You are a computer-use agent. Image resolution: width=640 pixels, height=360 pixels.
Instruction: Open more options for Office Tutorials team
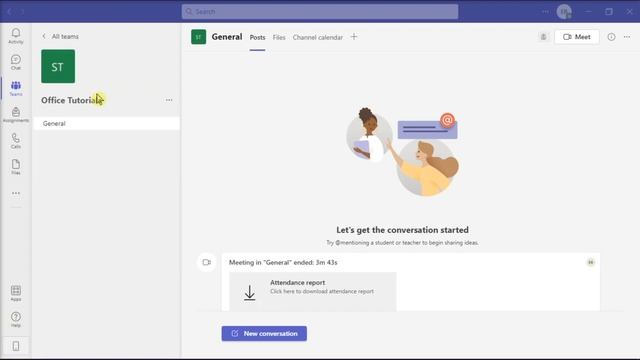[x=169, y=100]
